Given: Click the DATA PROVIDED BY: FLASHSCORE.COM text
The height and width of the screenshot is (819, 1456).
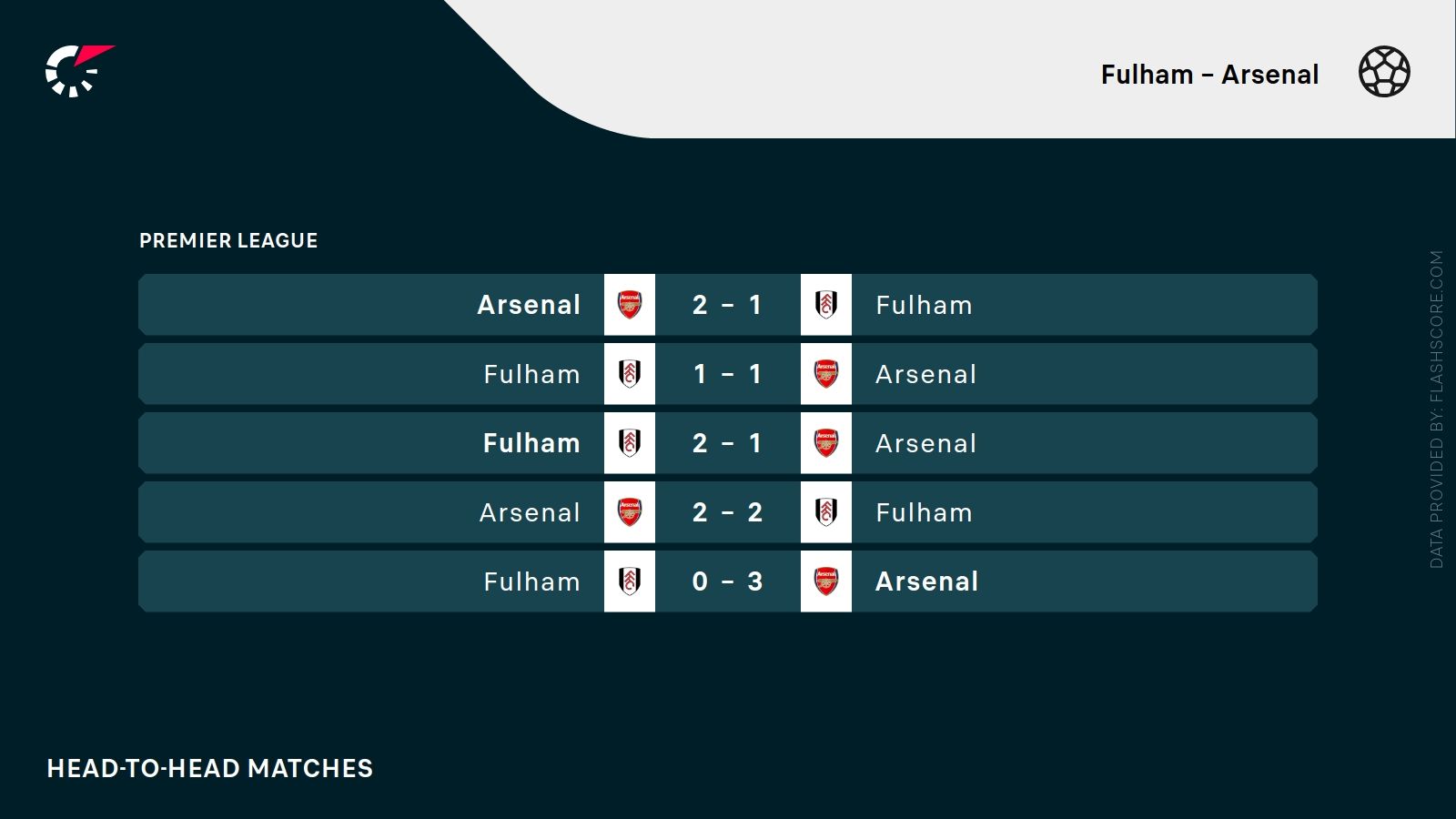Looking at the screenshot, I should point(1437,409).
